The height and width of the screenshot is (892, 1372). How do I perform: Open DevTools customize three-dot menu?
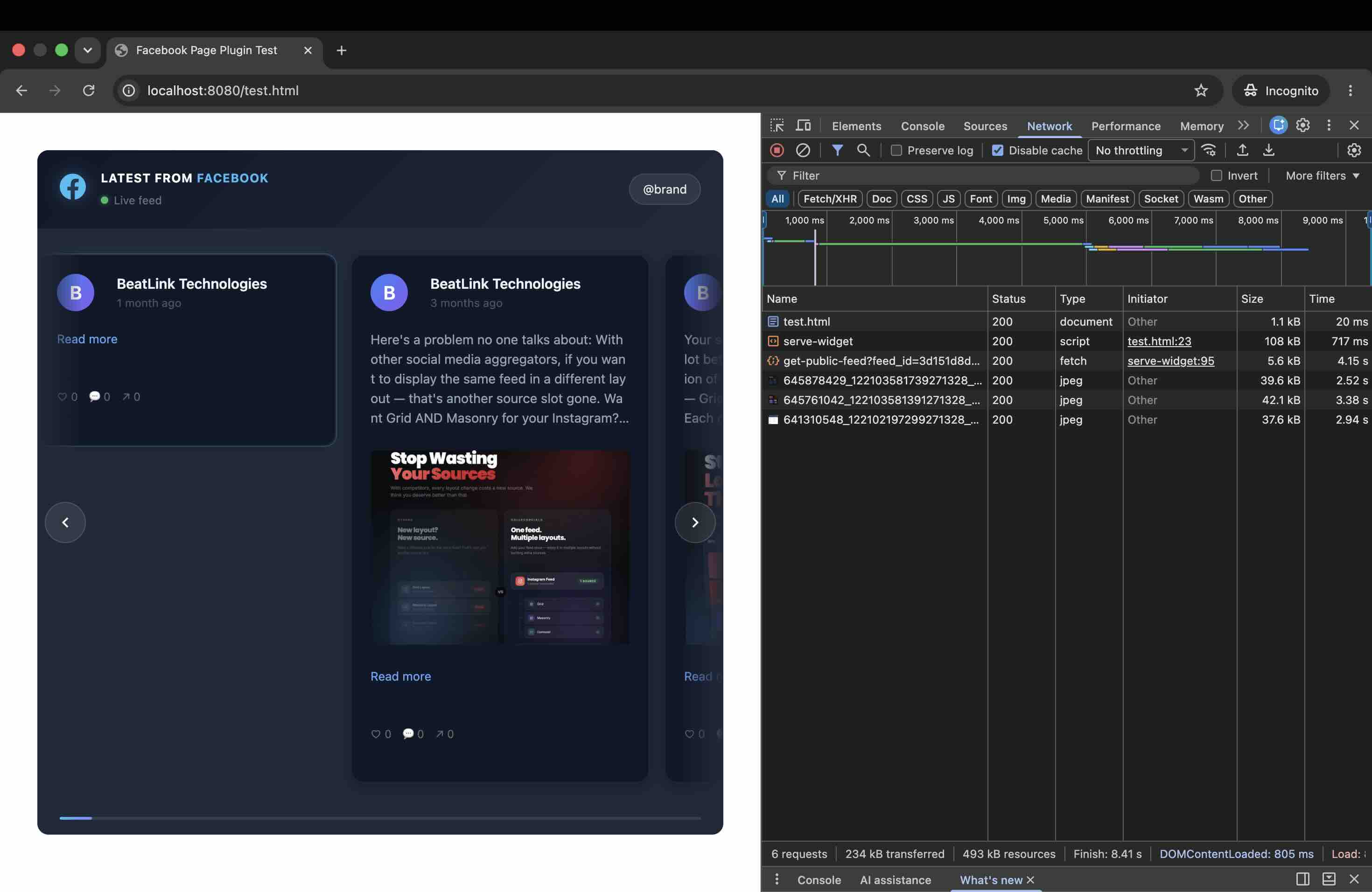1328,125
